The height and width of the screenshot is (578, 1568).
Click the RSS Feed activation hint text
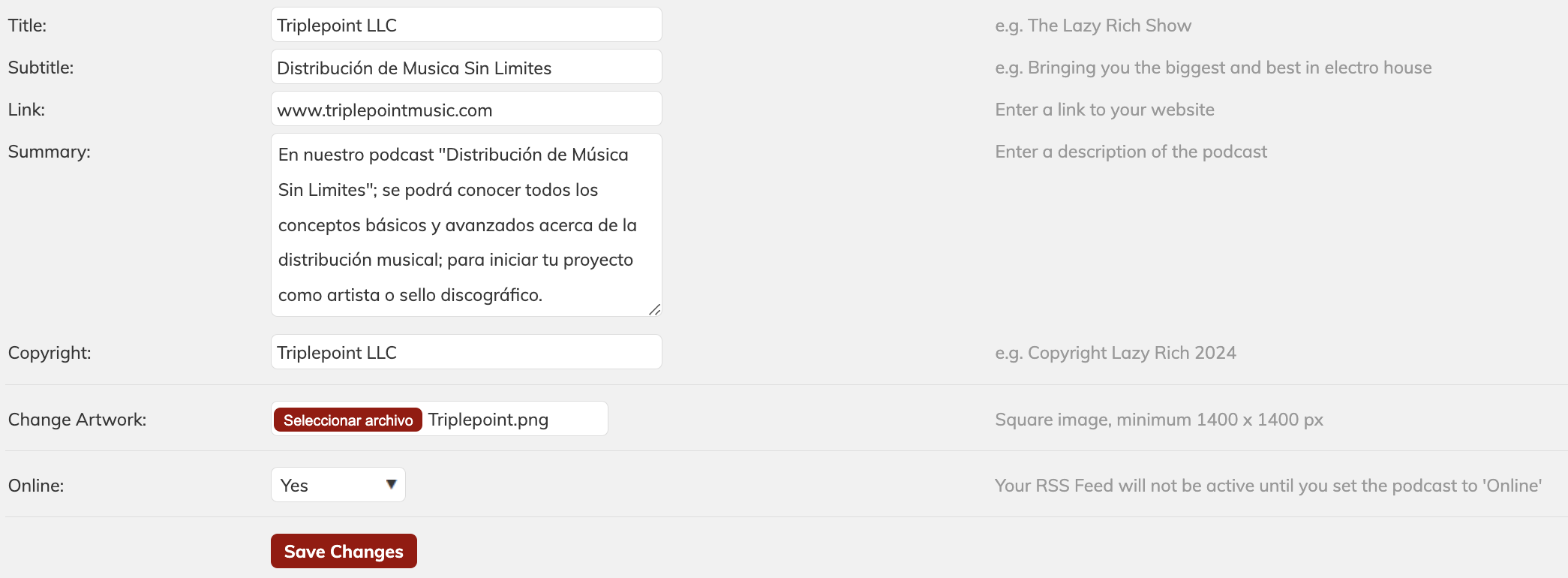point(1268,486)
